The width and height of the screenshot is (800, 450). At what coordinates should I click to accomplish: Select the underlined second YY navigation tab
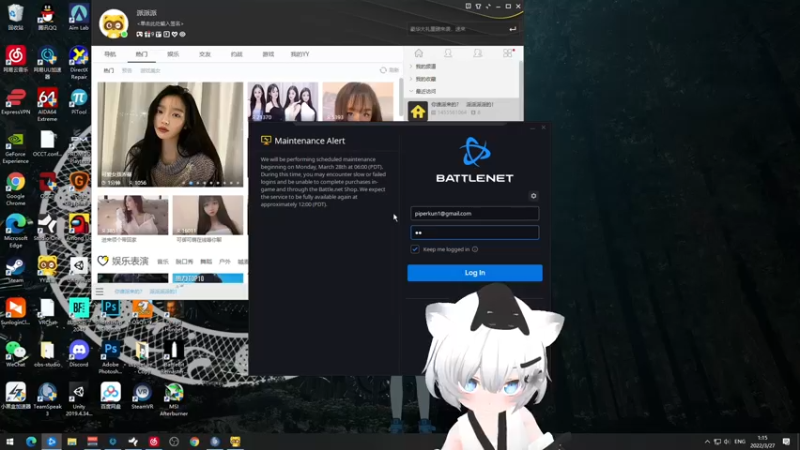[141, 54]
